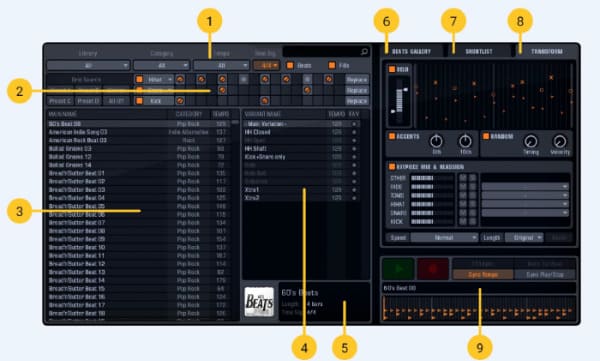Image resolution: width=600 pixels, height=361 pixels.
Task: Favorite the HH Closed variant dot
Action: click(x=354, y=132)
